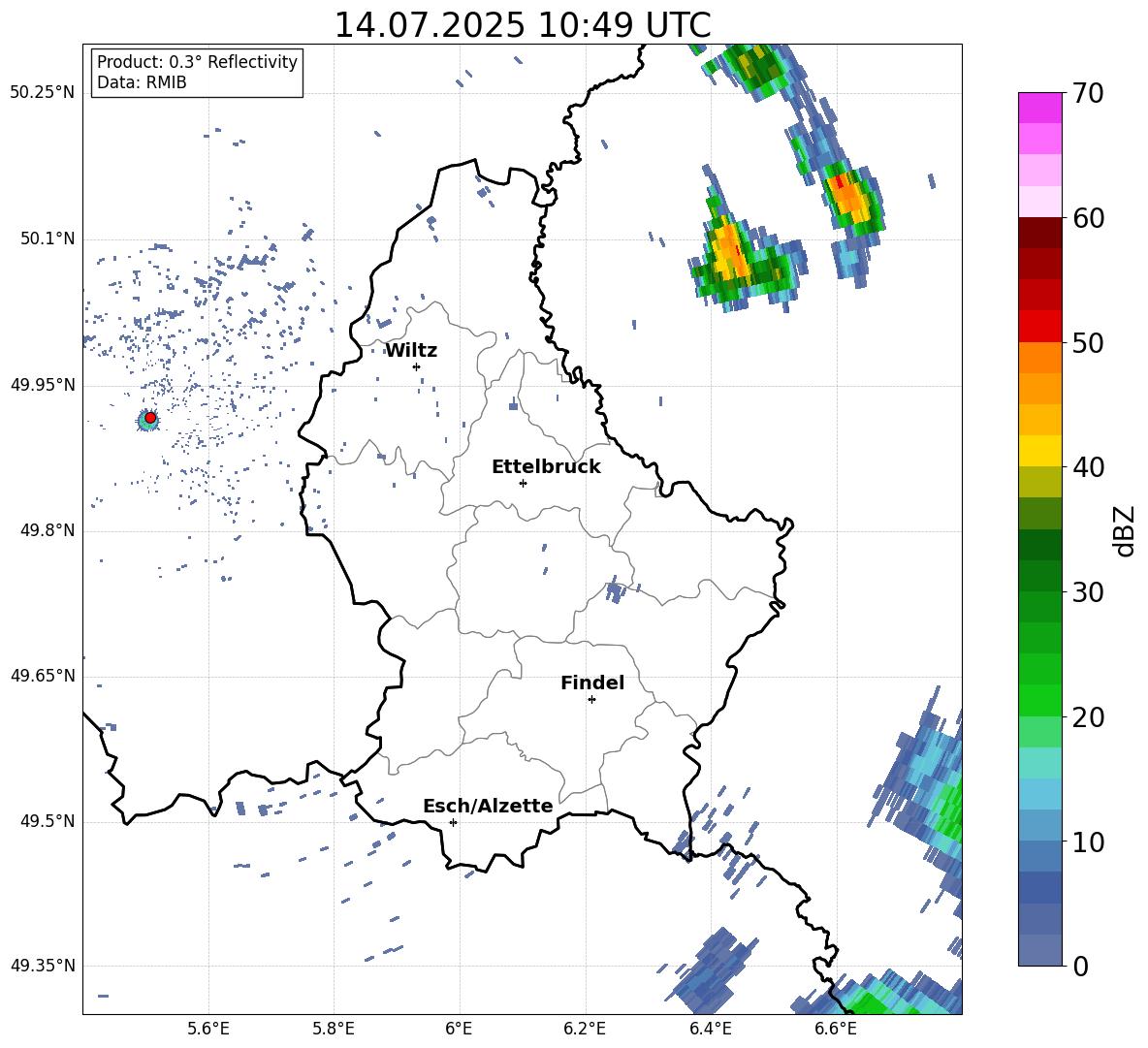Click the colorbar tick label 70
Screen dimensions: 1148x1048
tap(1088, 94)
